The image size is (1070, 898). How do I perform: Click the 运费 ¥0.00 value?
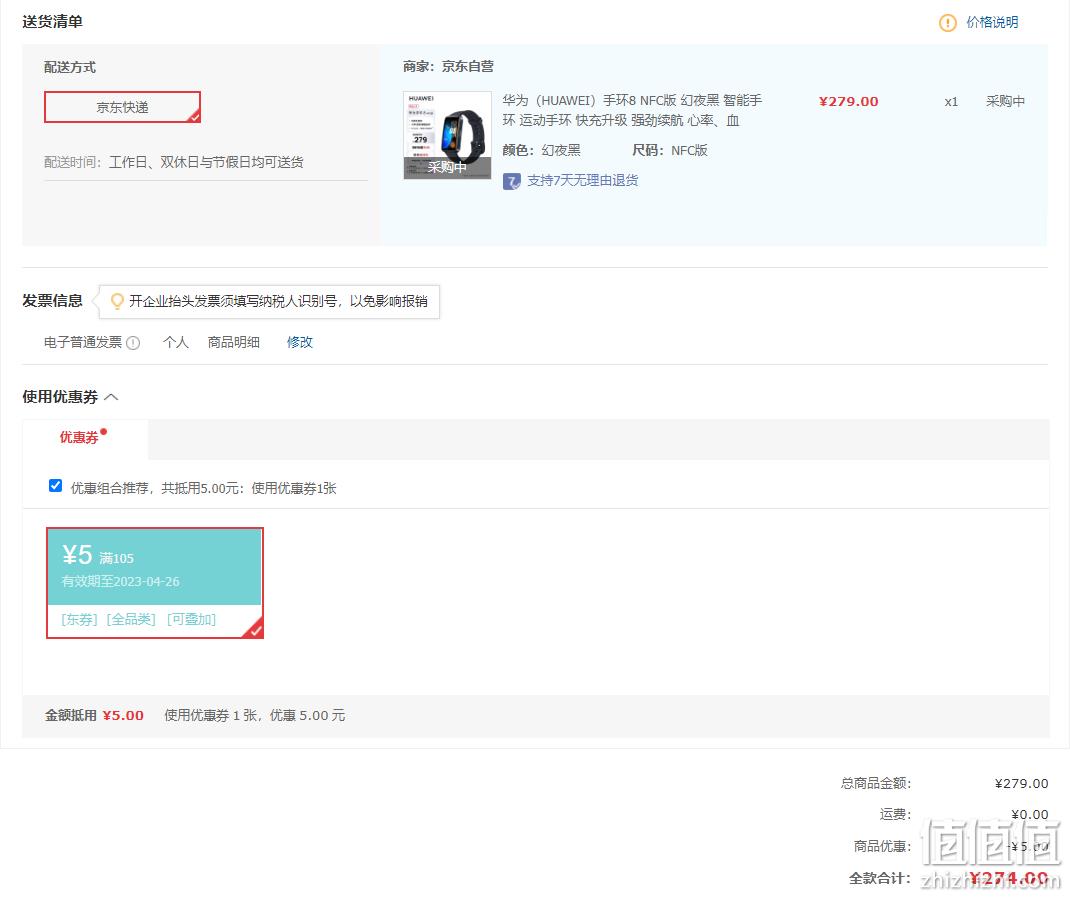1030,815
